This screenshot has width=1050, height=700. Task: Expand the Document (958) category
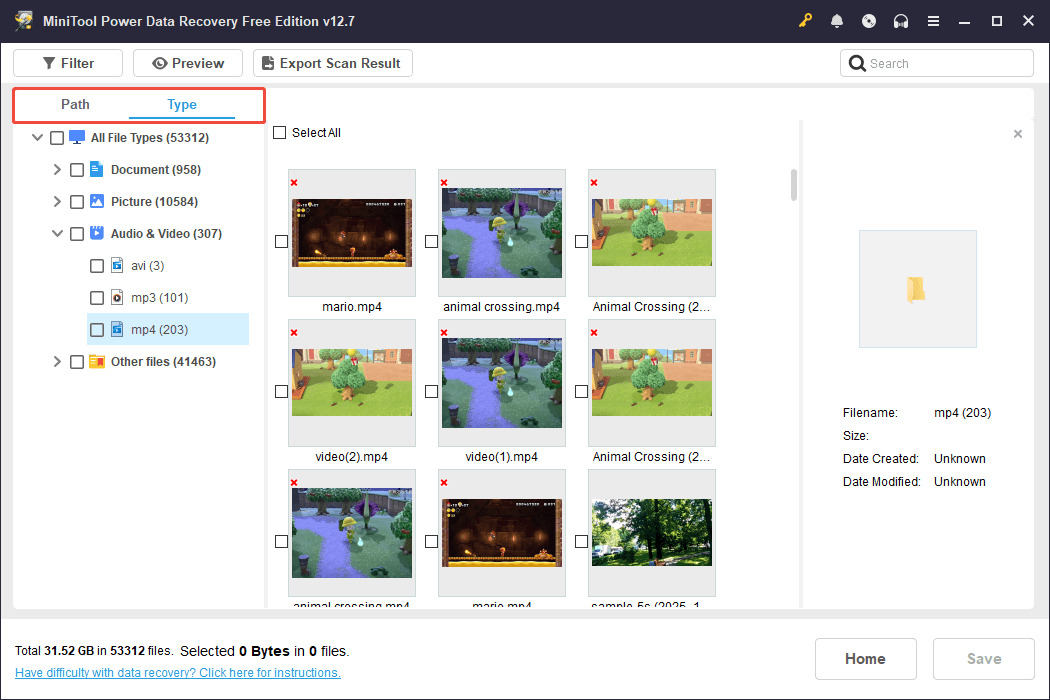point(57,169)
